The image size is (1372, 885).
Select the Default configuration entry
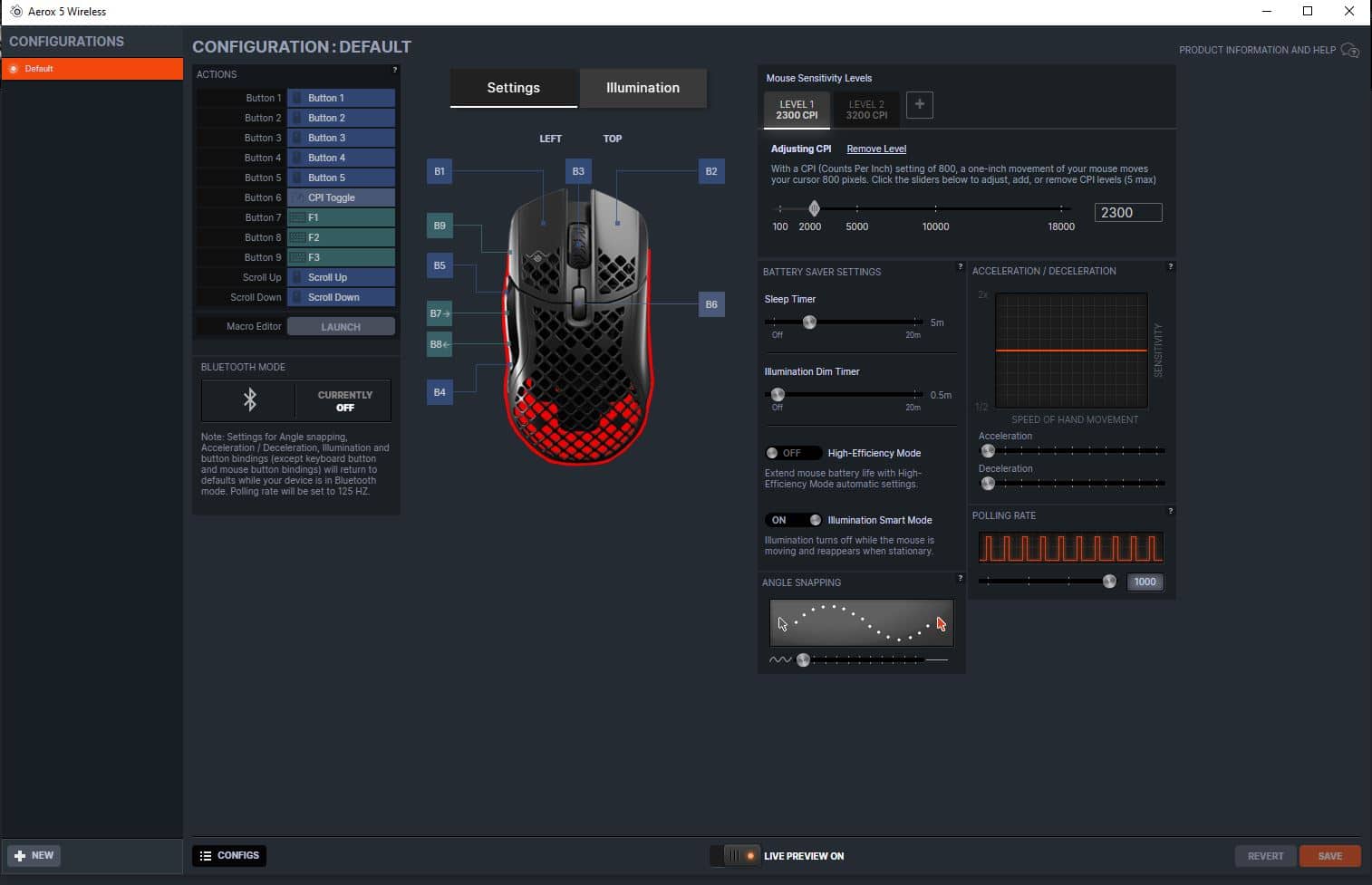pyautogui.click(x=92, y=69)
